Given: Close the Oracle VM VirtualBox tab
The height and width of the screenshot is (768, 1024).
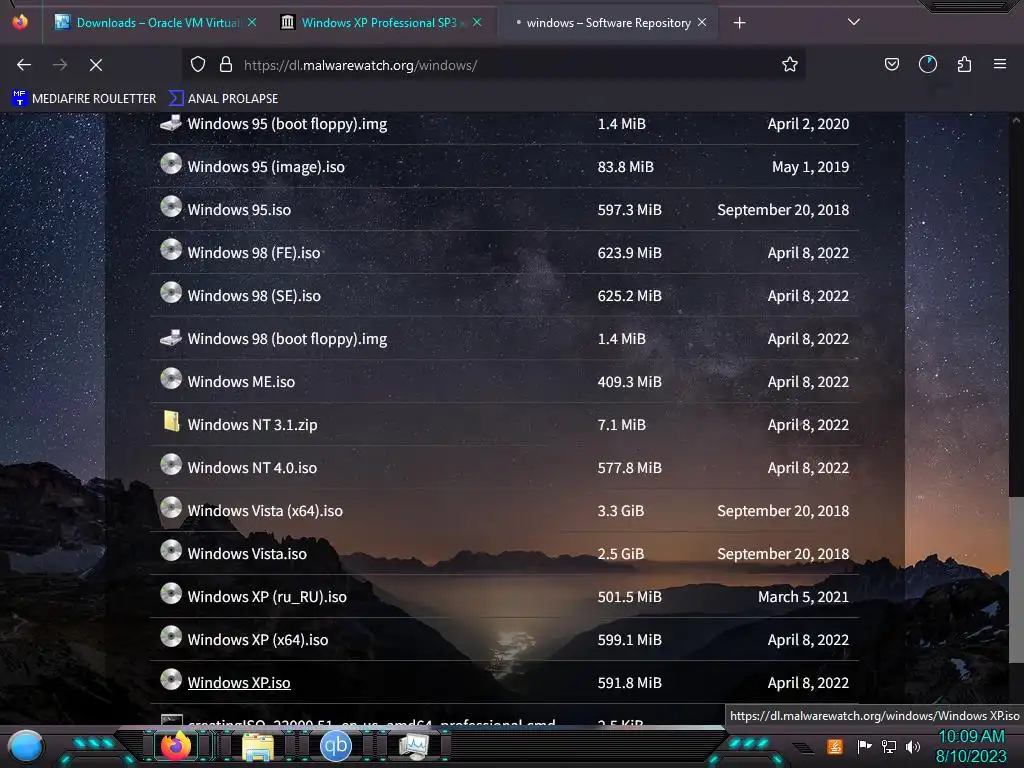Looking at the screenshot, I should pos(251,23).
